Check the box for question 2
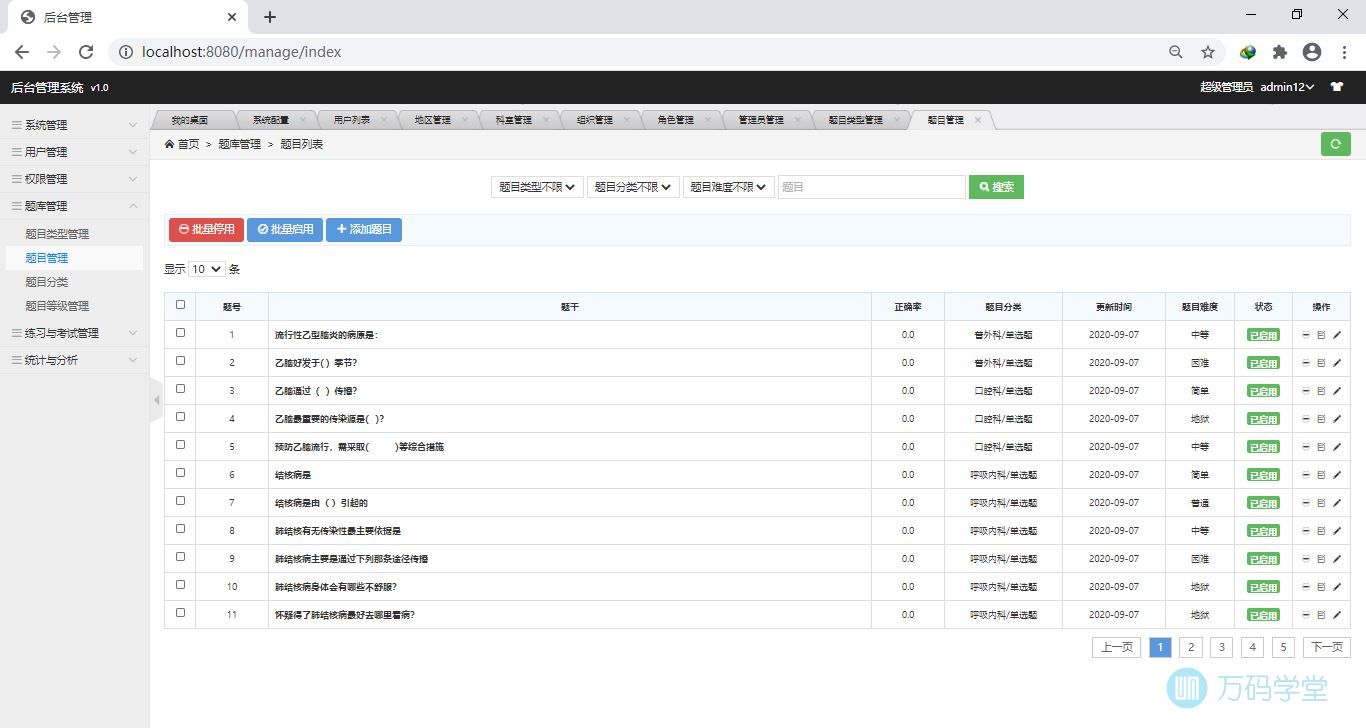Screen dimensions: 1366x728 [180, 361]
